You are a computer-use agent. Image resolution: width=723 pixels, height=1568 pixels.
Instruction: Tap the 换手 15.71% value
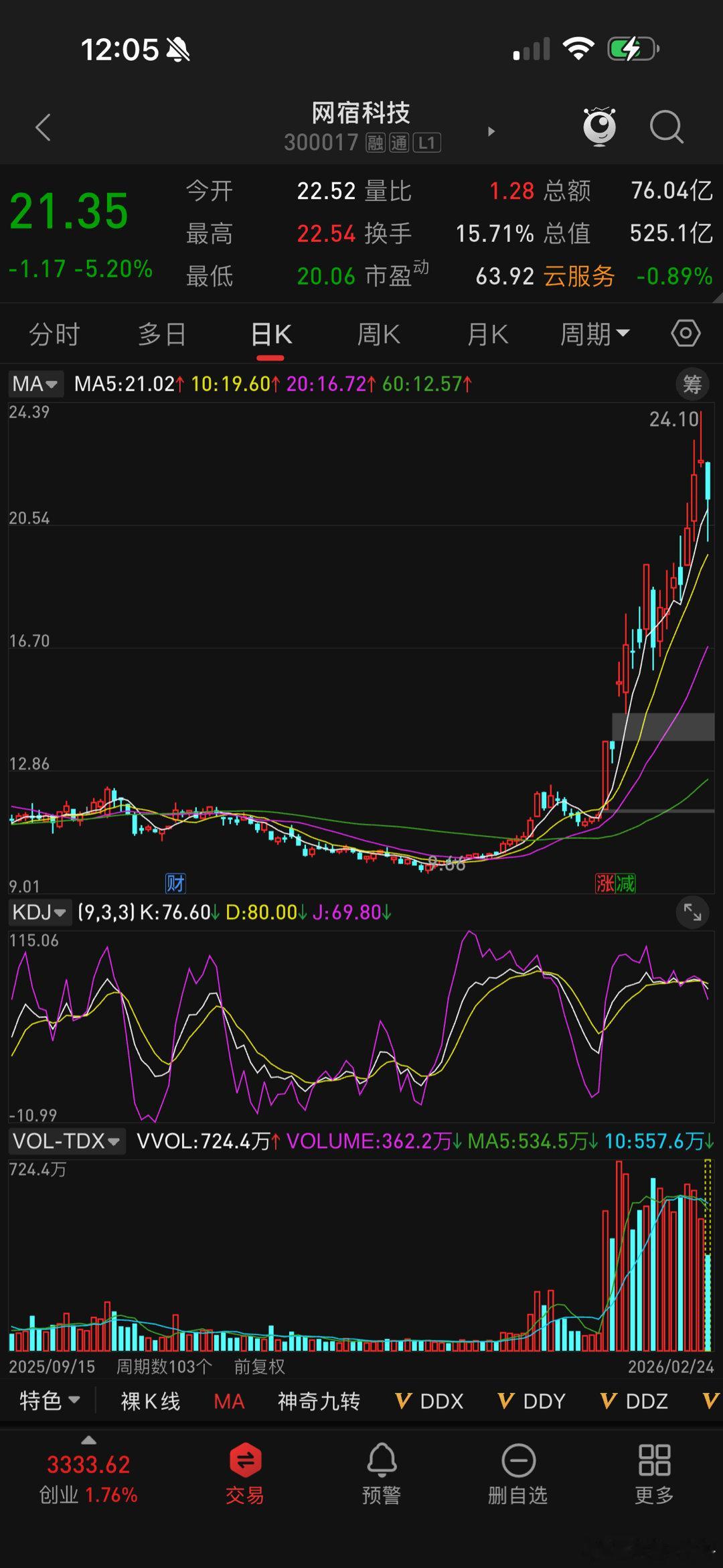click(495, 234)
